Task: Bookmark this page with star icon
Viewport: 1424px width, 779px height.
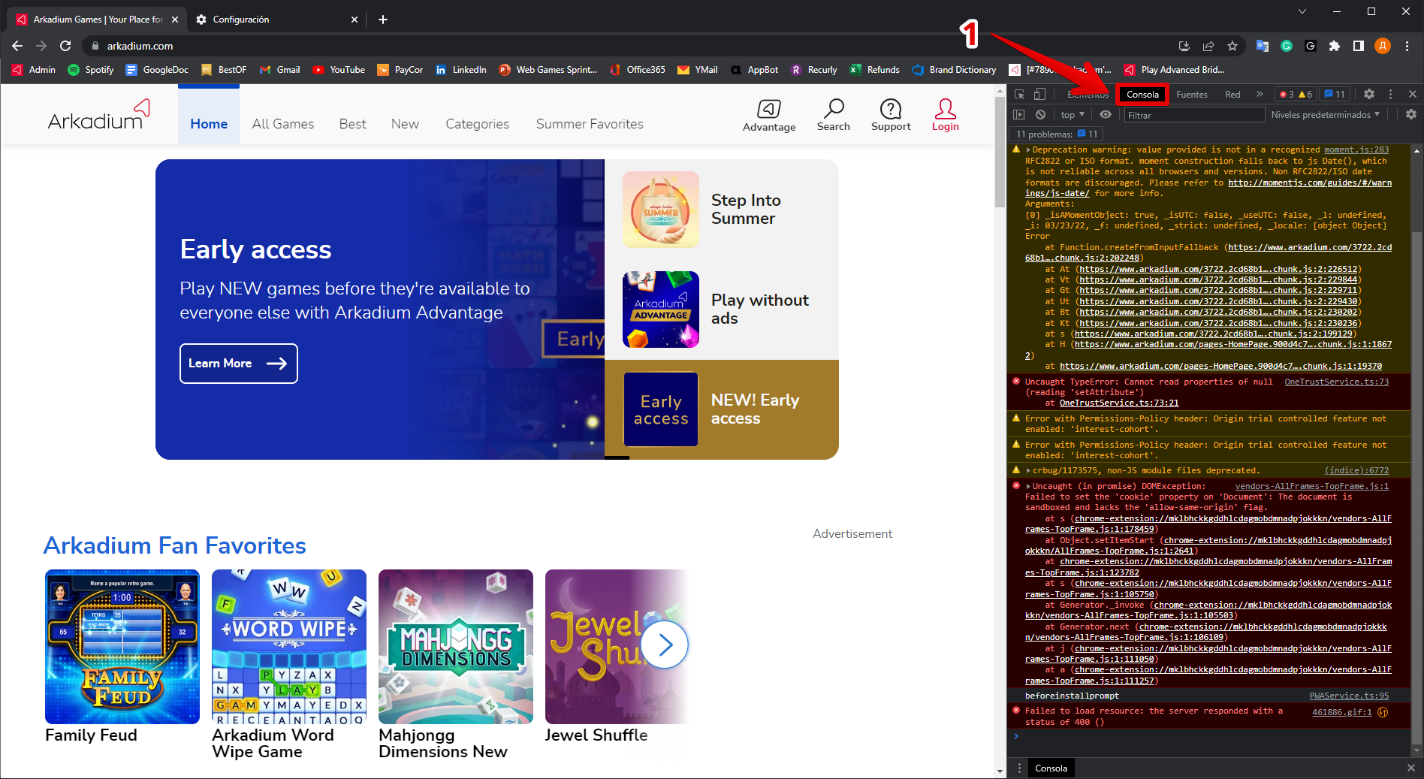Action: (1233, 46)
